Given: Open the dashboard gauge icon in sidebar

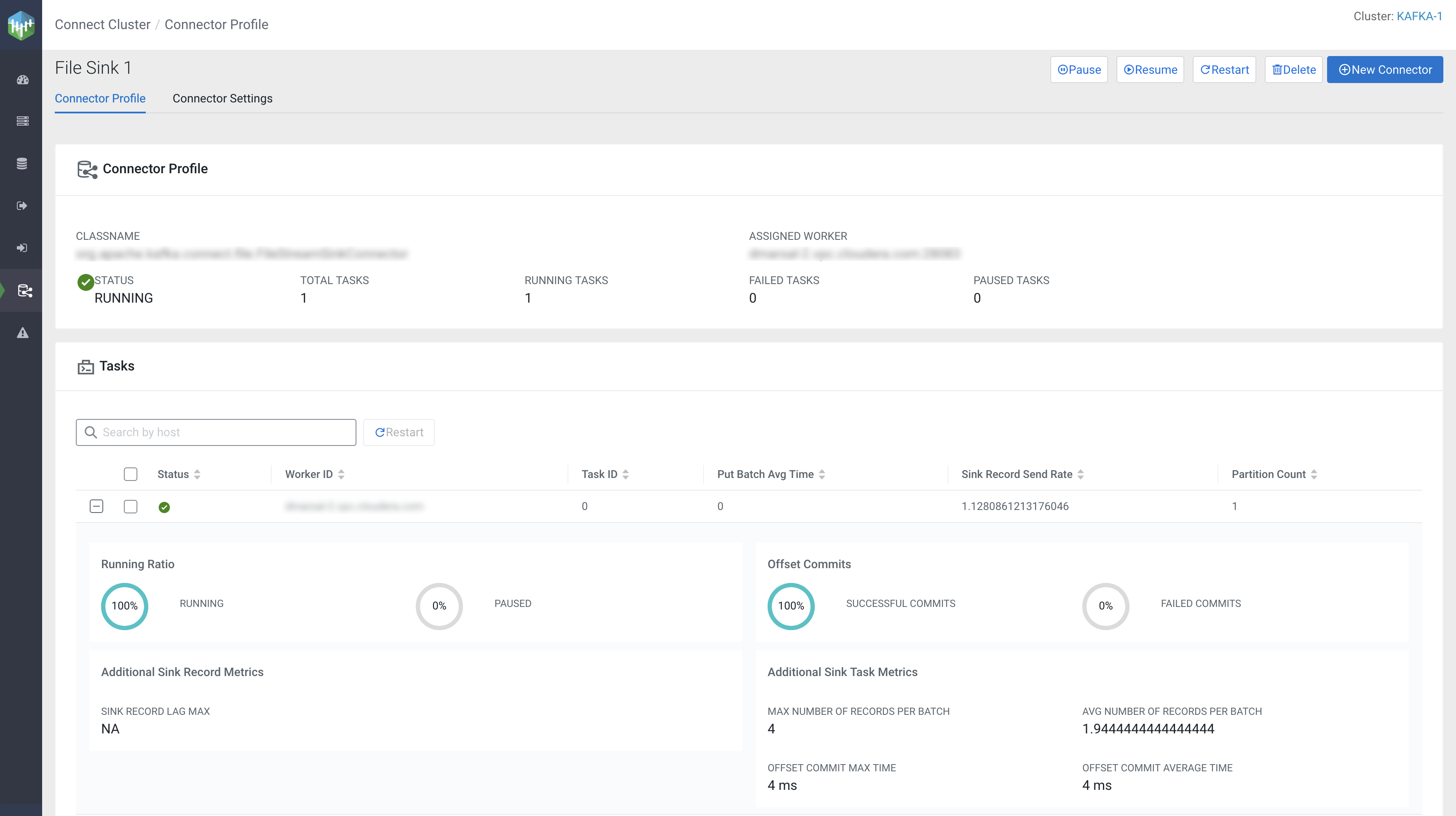Looking at the screenshot, I should click(22, 80).
